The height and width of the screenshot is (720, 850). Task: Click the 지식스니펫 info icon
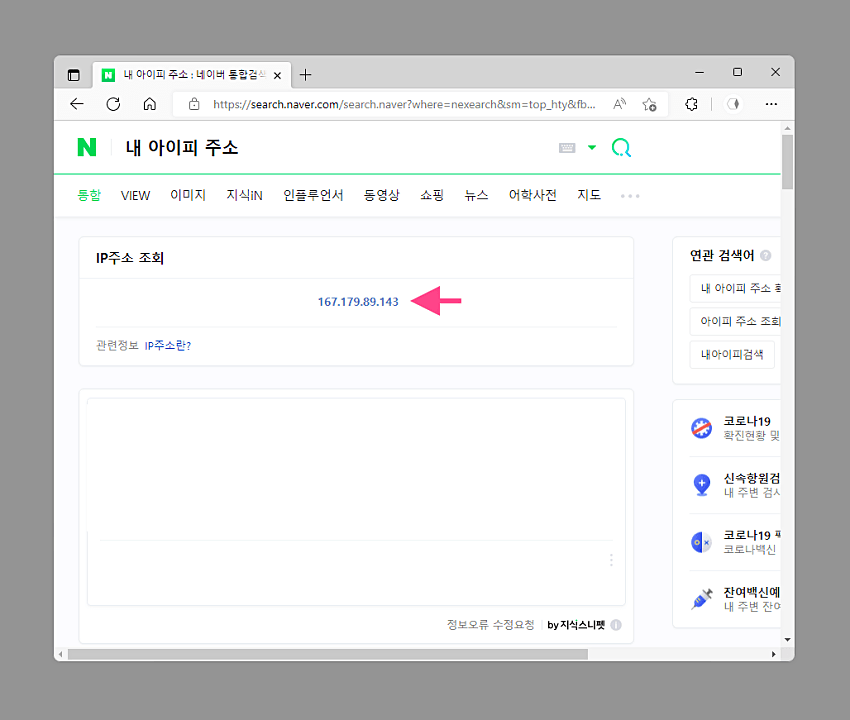[x=618, y=623]
